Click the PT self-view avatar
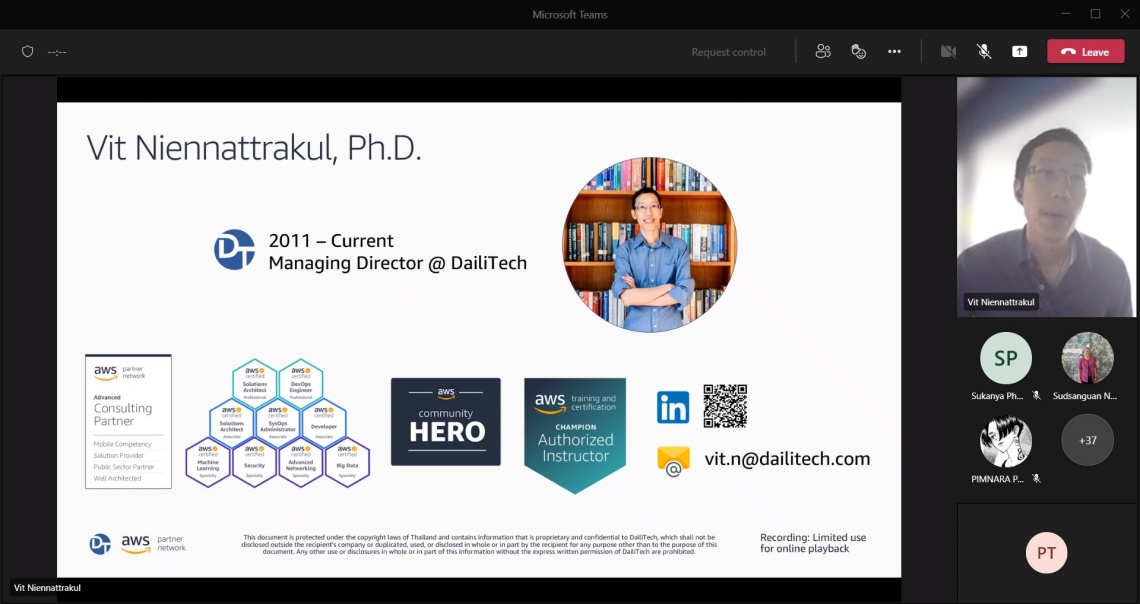The width and height of the screenshot is (1140, 604). [1046, 552]
